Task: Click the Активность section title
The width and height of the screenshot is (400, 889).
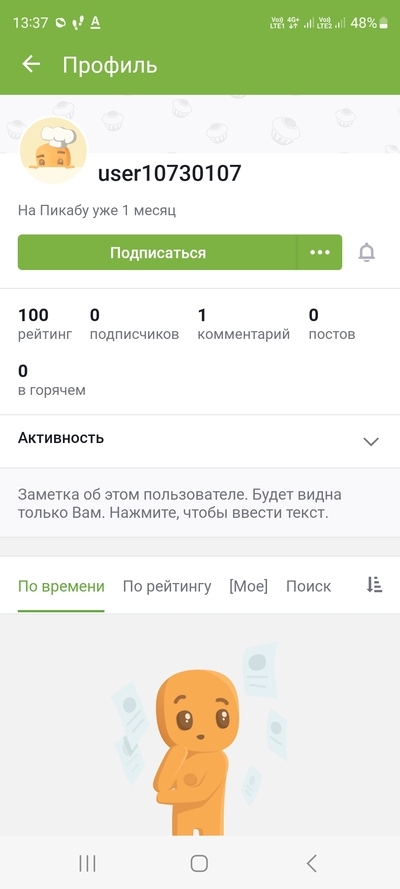Action: click(61, 438)
